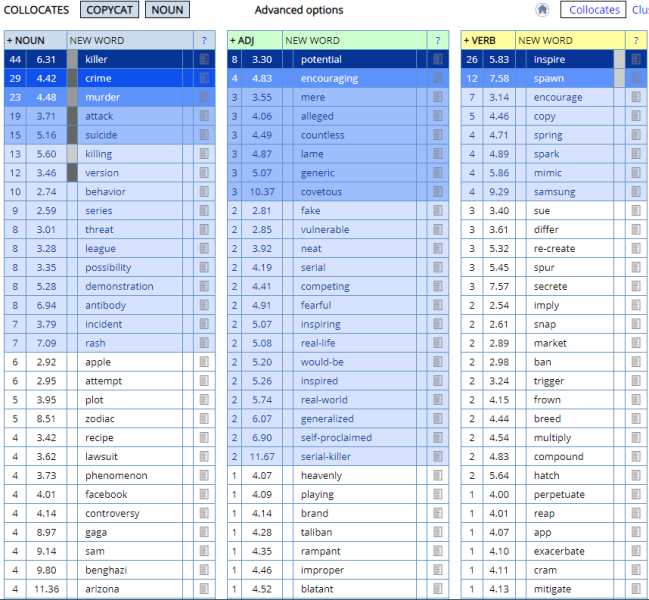Select the adjective real-world
The height and width of the screenshot is (600, 649).
pyautogui.click(x=324, y=400)
